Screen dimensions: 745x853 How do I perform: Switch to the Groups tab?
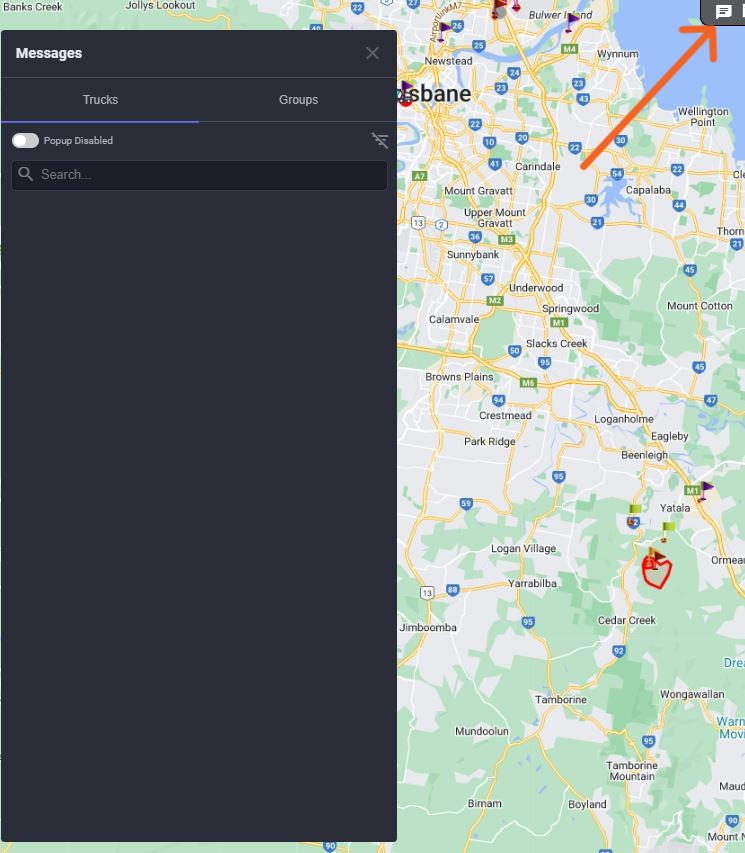298,100
